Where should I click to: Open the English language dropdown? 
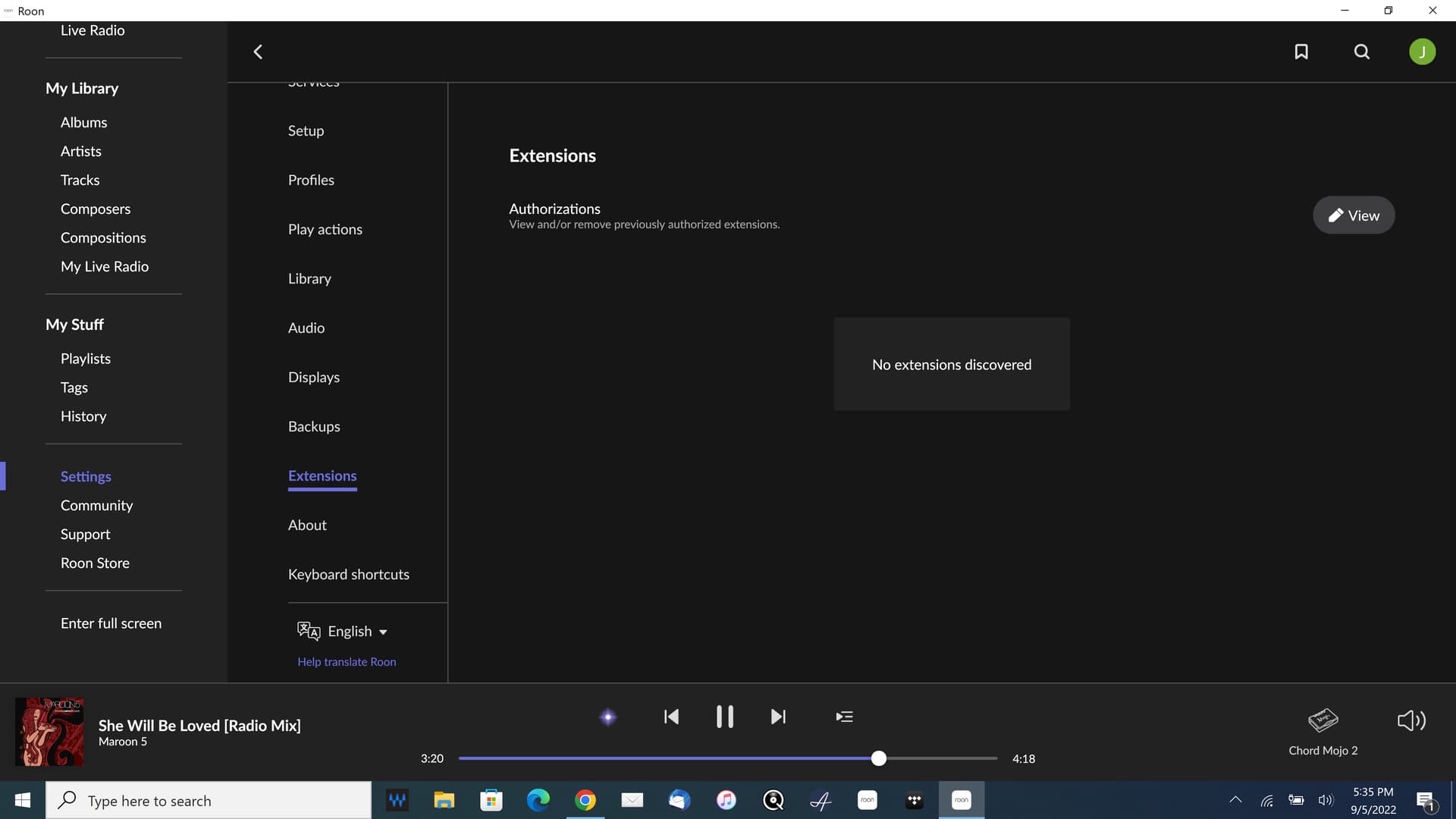point(358,631)
